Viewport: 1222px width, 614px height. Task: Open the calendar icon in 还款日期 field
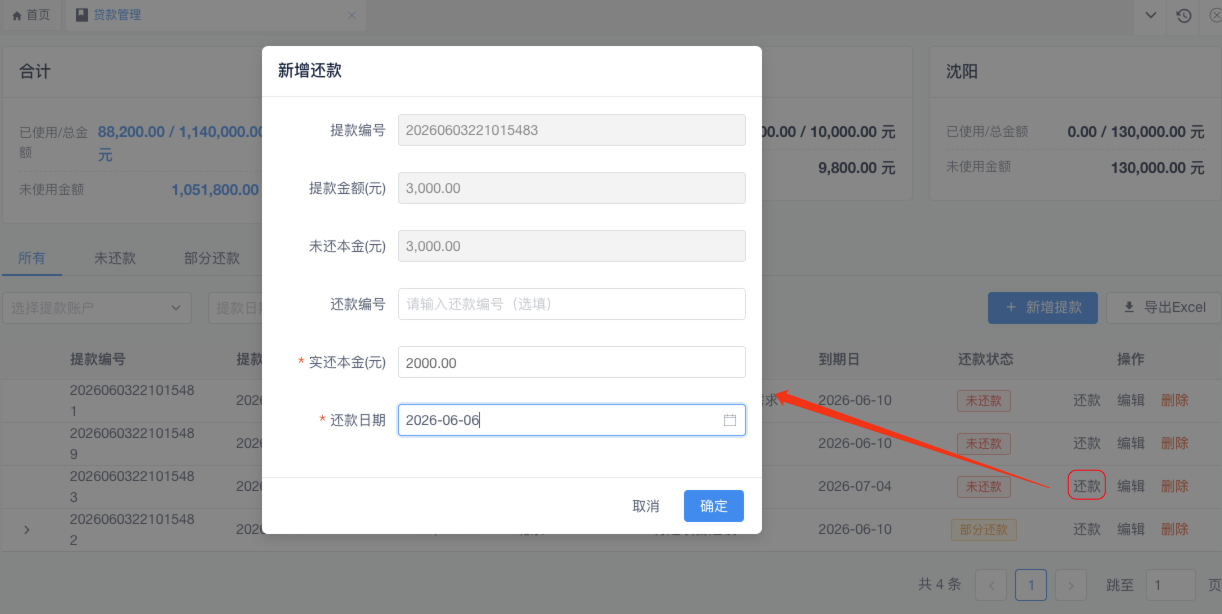(730, 421)
